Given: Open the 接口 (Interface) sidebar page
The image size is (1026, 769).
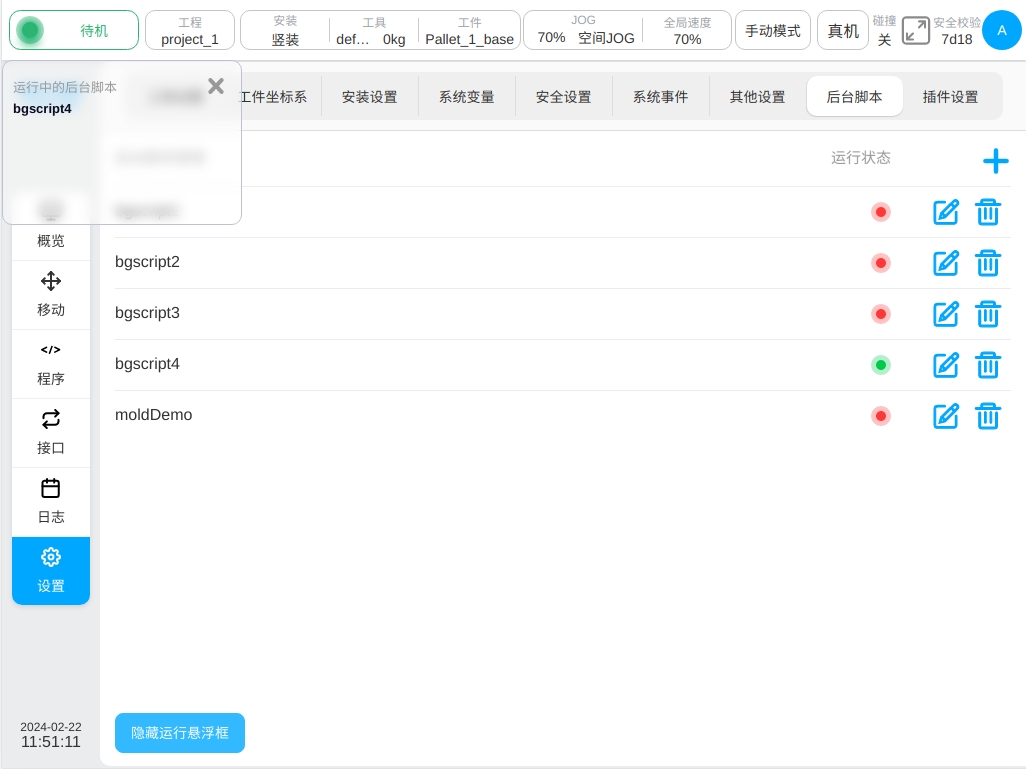Looking at the screenshot, I should pos(51,432).
